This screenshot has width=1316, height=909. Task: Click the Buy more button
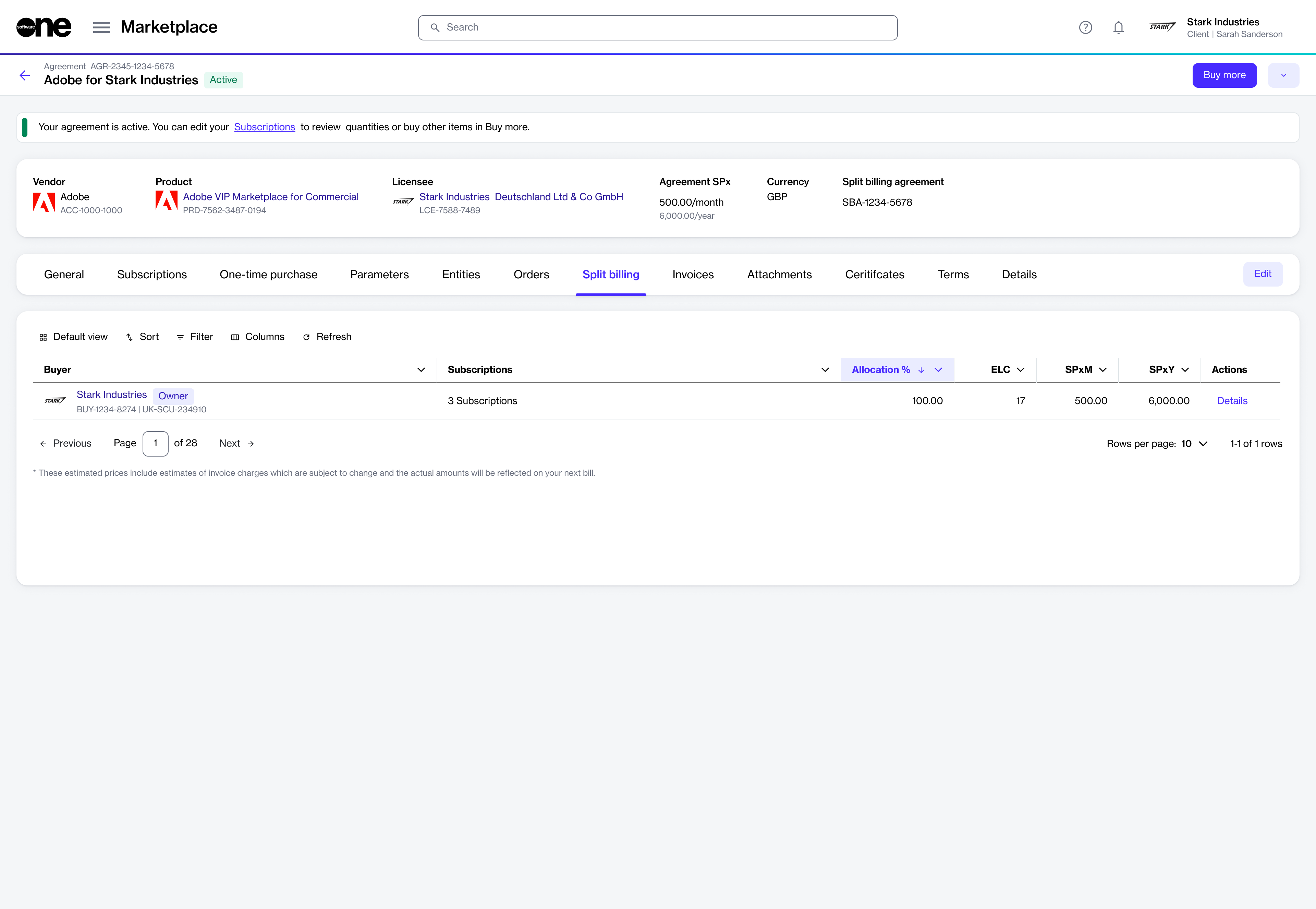click(x=1224, y=75)
